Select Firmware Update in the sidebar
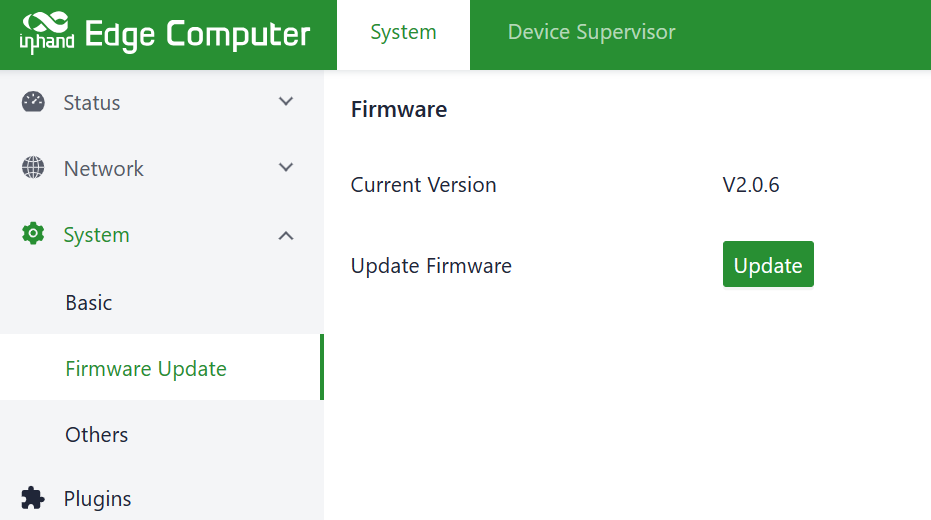This screenshot has width=931, height=520. point(146,369)
